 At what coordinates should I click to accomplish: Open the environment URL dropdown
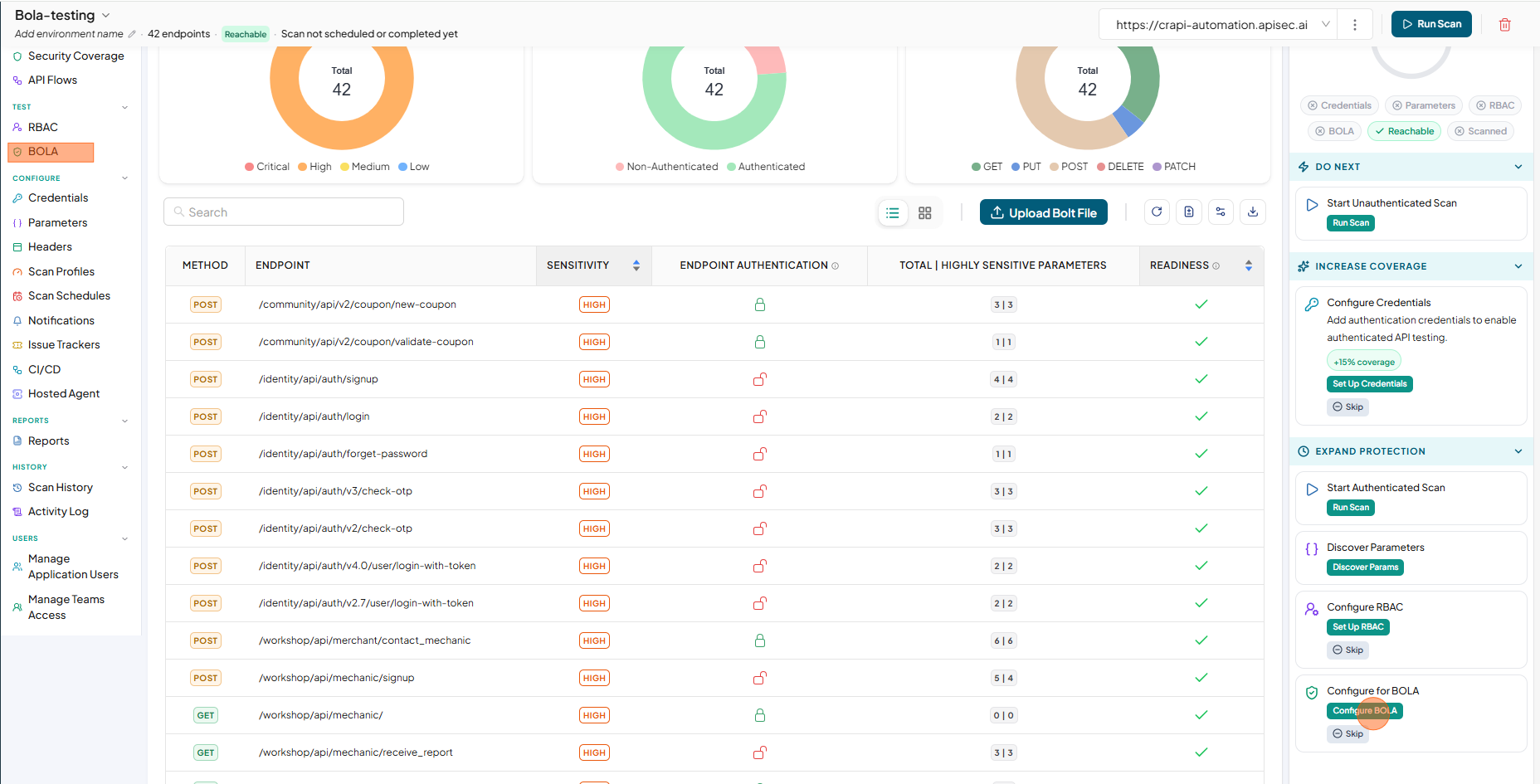click(x=1325, y=25)
